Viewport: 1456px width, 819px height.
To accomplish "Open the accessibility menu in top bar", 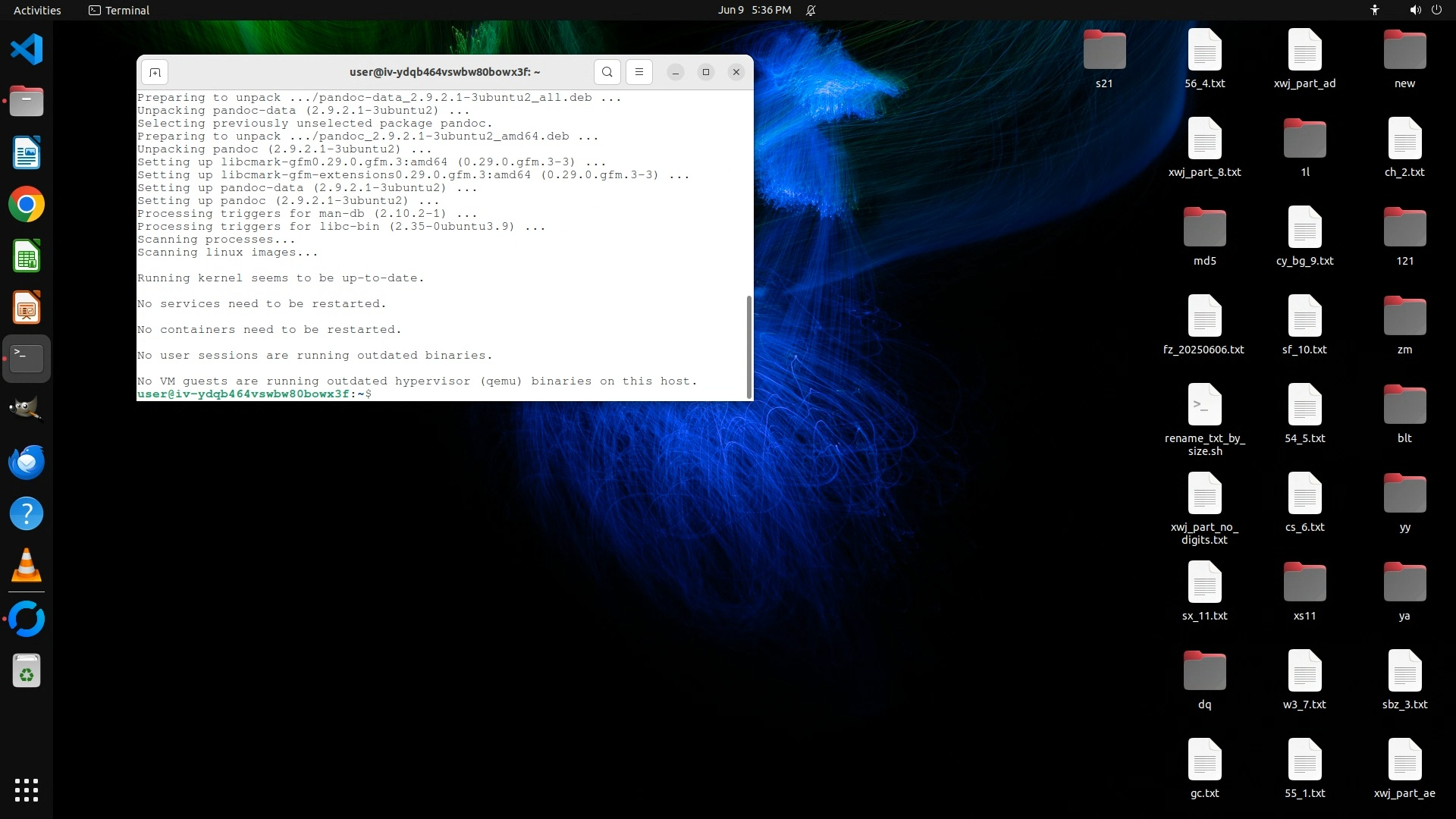I will click(1374, 10).
